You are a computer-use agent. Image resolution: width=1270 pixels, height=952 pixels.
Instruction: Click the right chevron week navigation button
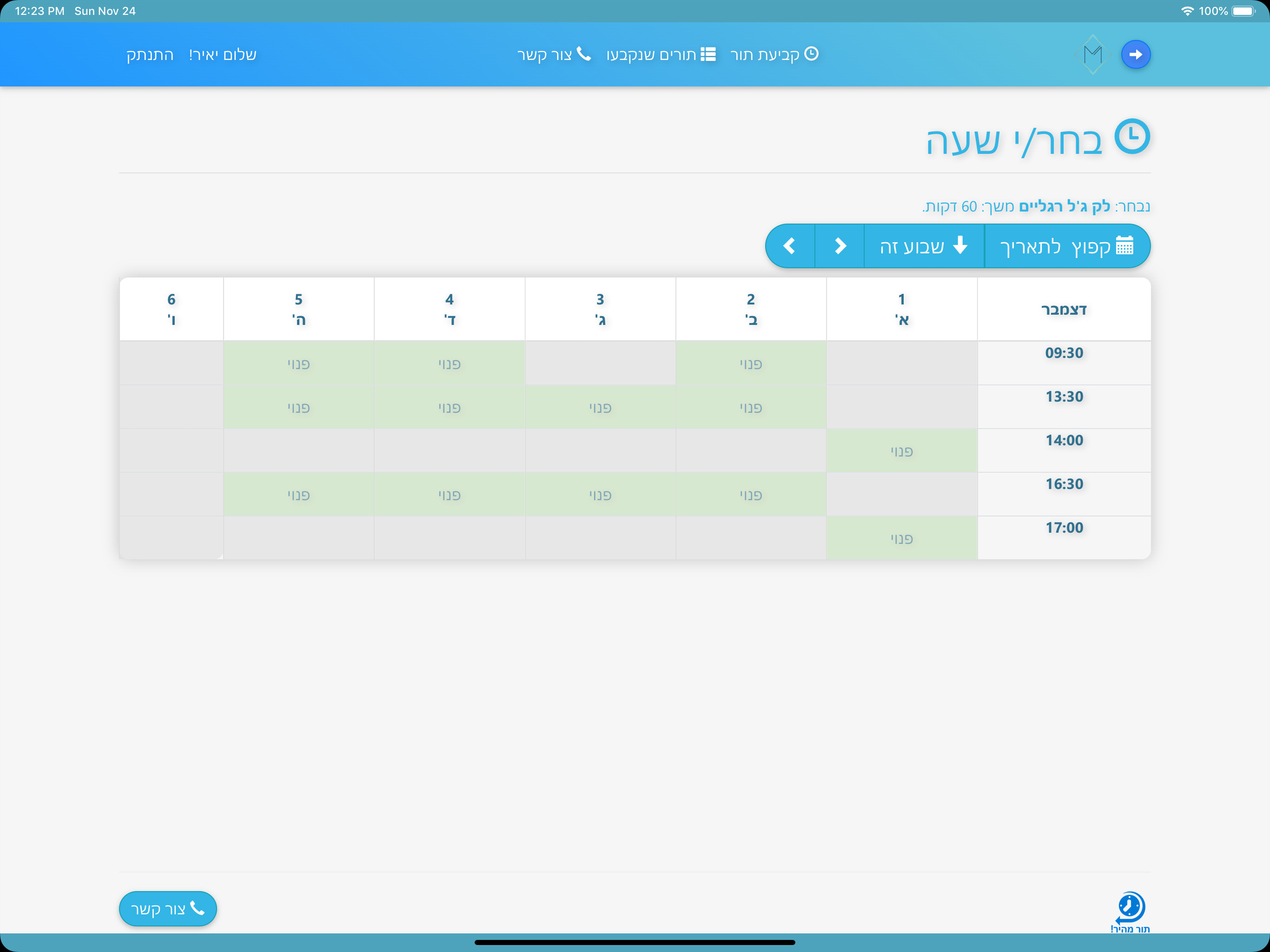click(840, 246)
